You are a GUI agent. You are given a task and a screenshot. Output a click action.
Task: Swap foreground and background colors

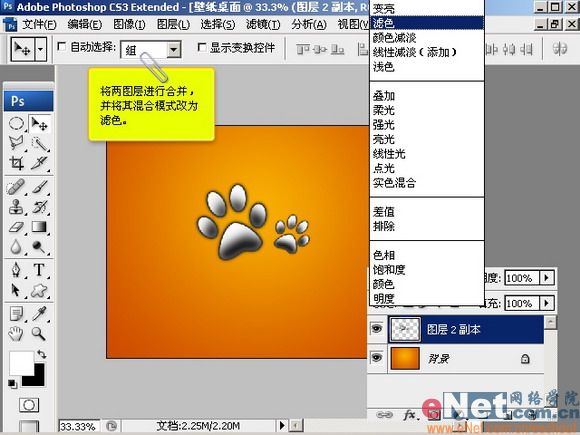pyautogui.click(x=42, y=354)
